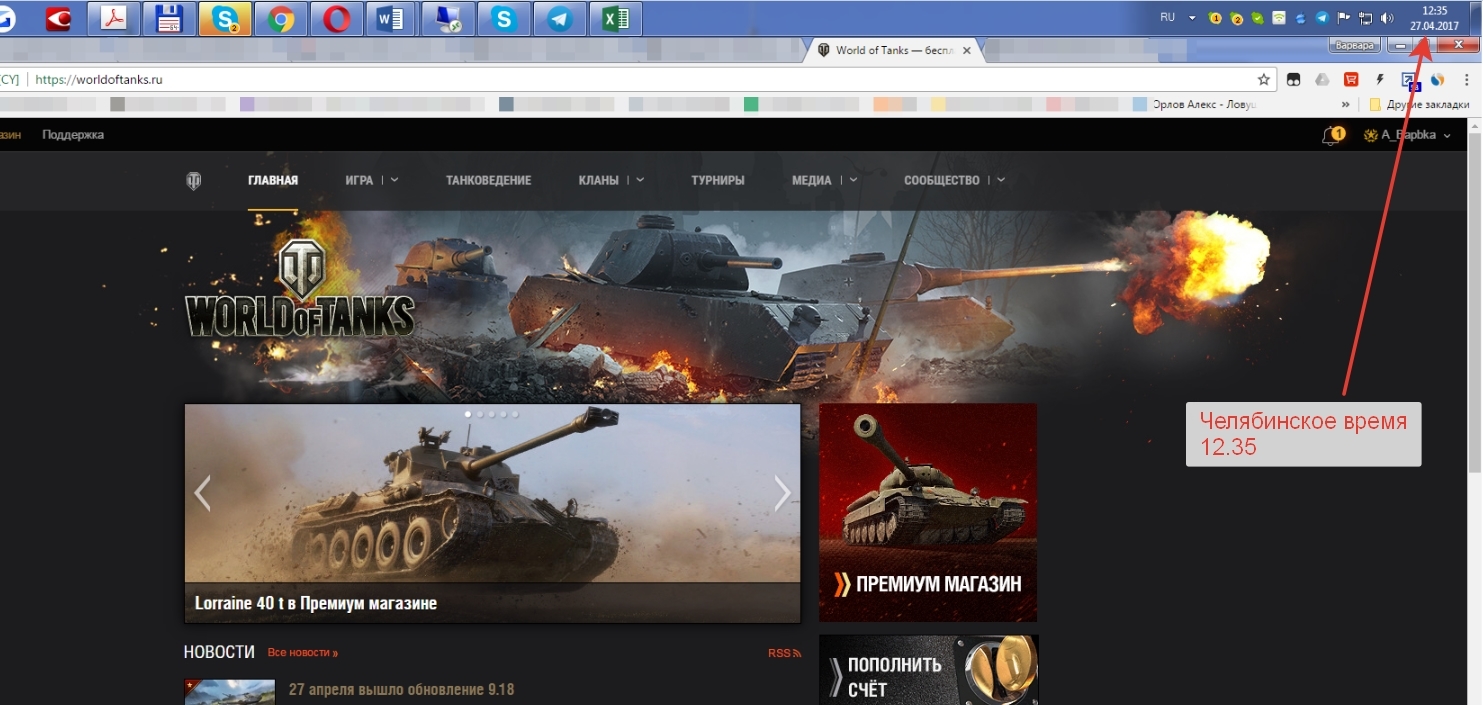The height and width of the screenshot is (705, 1483).
Task: Click the ПОПОЛНИТЬ СЧЁТ button
Action: 928,670
